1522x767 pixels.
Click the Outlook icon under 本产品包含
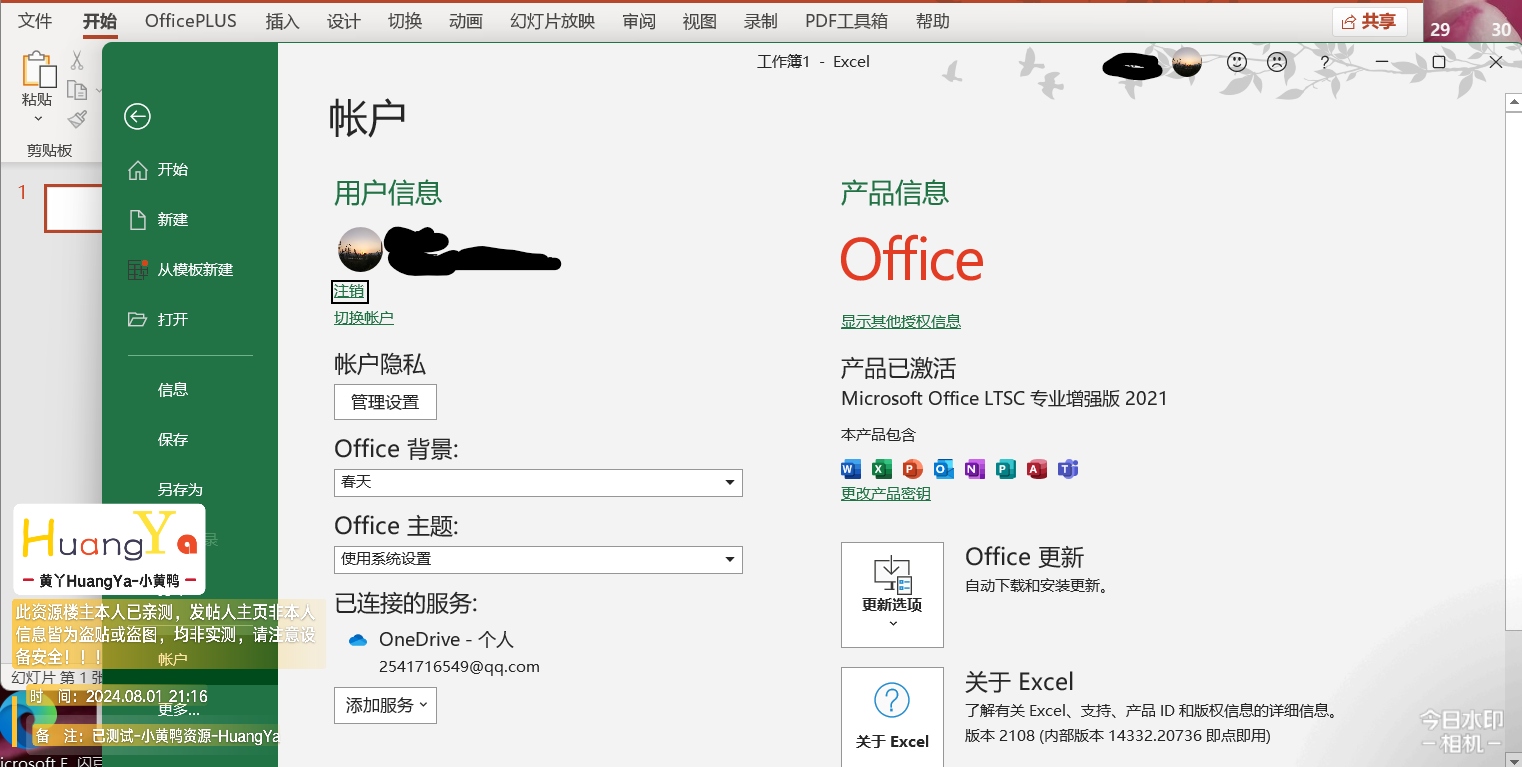click(x=944, y=469)
